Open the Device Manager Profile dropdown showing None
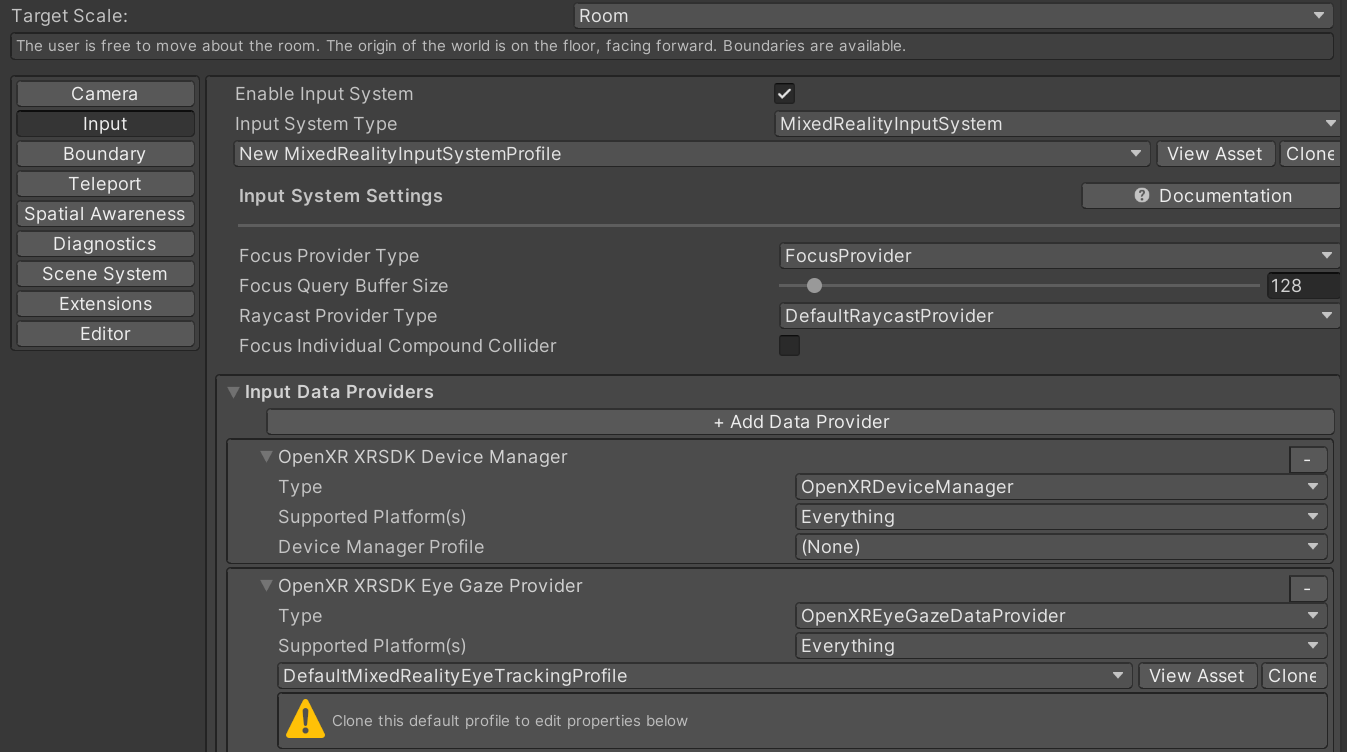This screenshot has width=1347, height=752. pyautogui.click(x=1060, y=546)
